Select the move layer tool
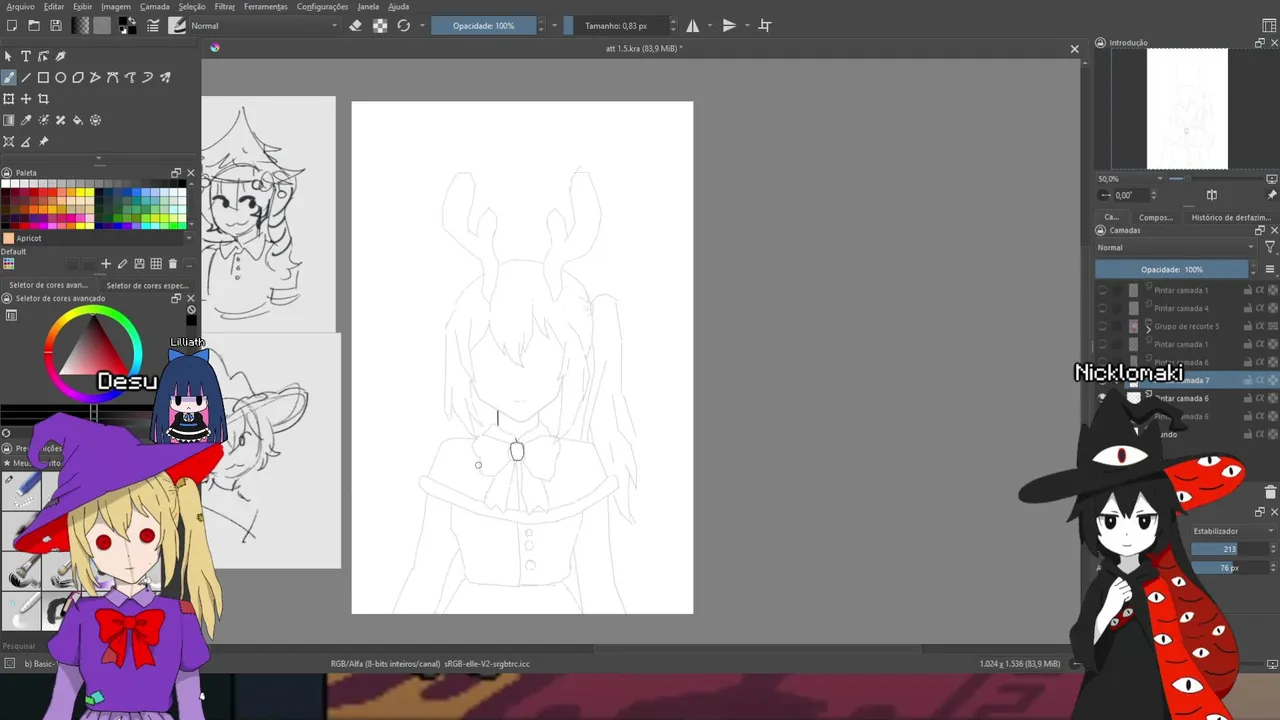 26,99
